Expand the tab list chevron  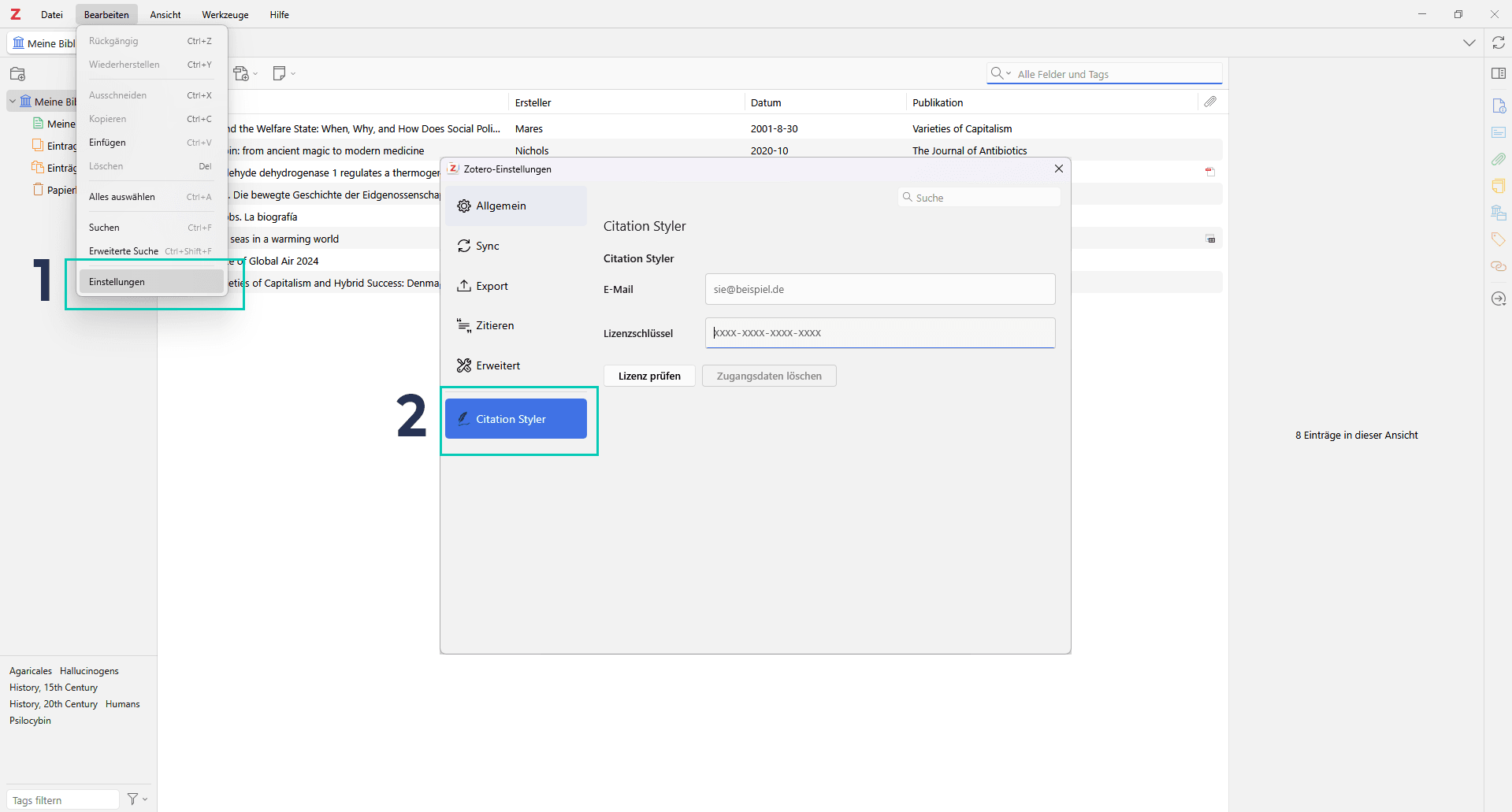1469,43
